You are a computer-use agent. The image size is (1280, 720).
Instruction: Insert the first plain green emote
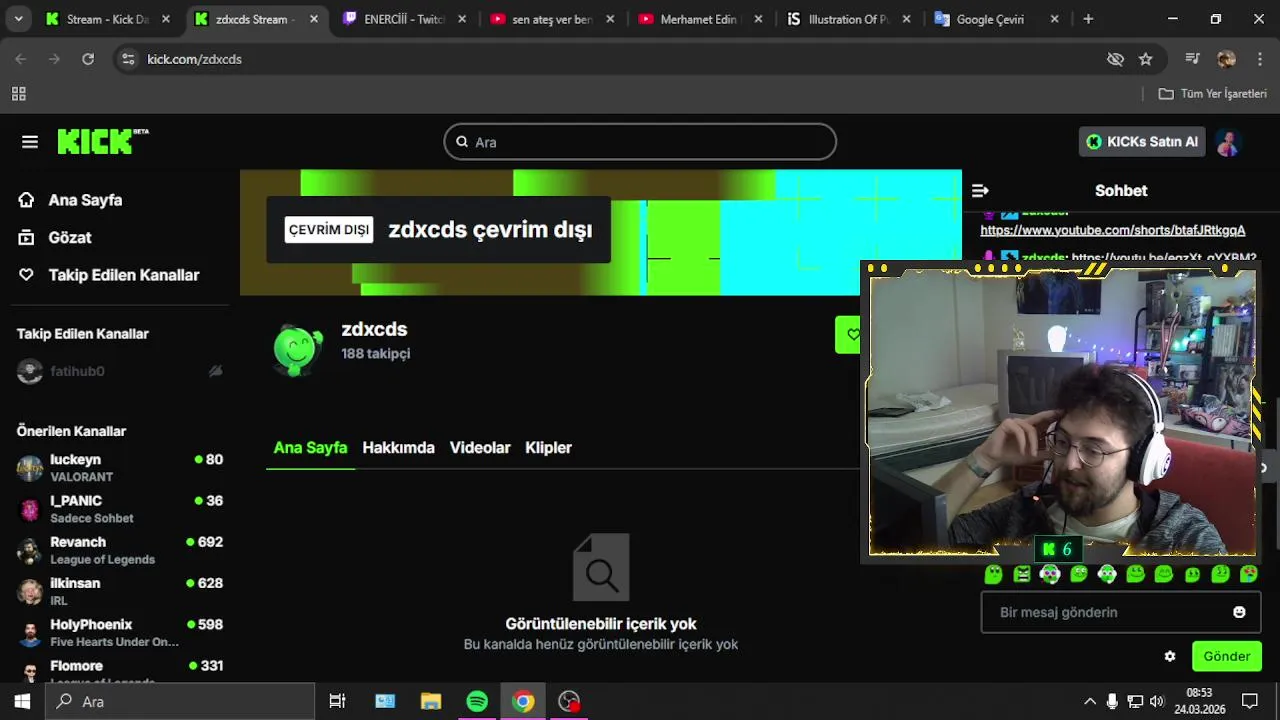pyautogui.click(x=993, y=574)
